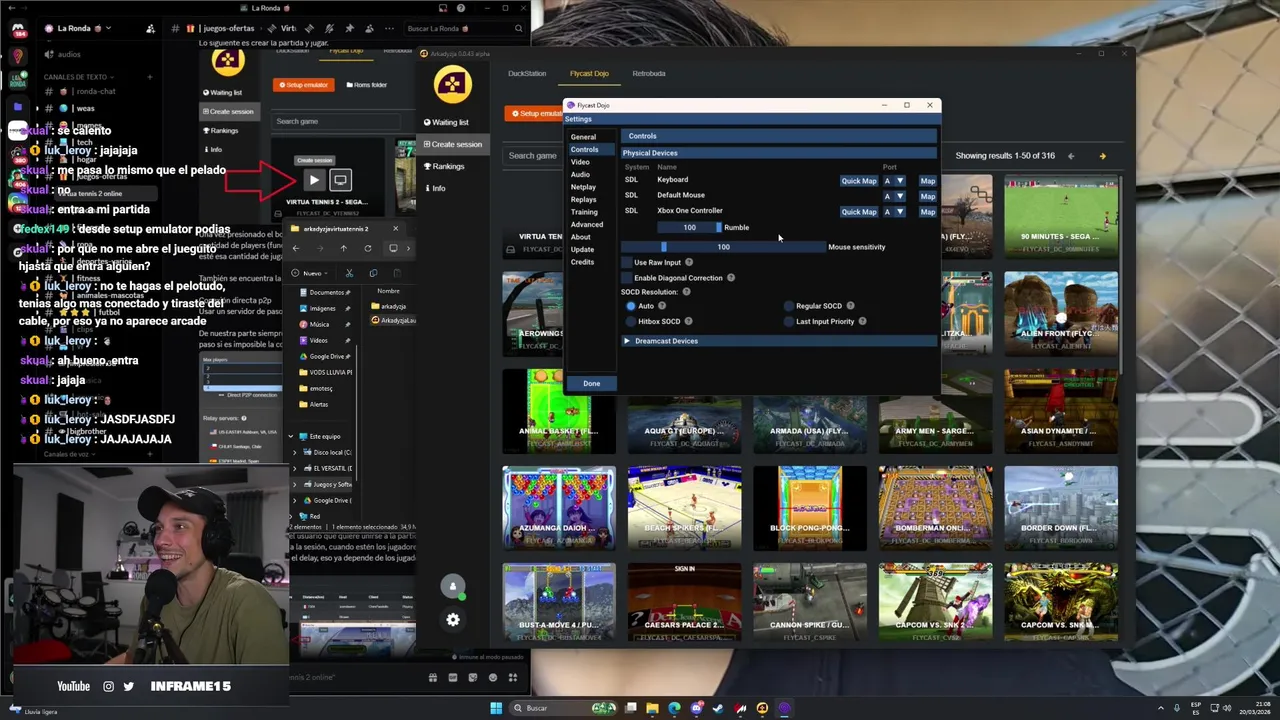Click Quick Map for Xbox One Controller
The width and height of the screenshot is (1280, 720).
pos(858,212)
